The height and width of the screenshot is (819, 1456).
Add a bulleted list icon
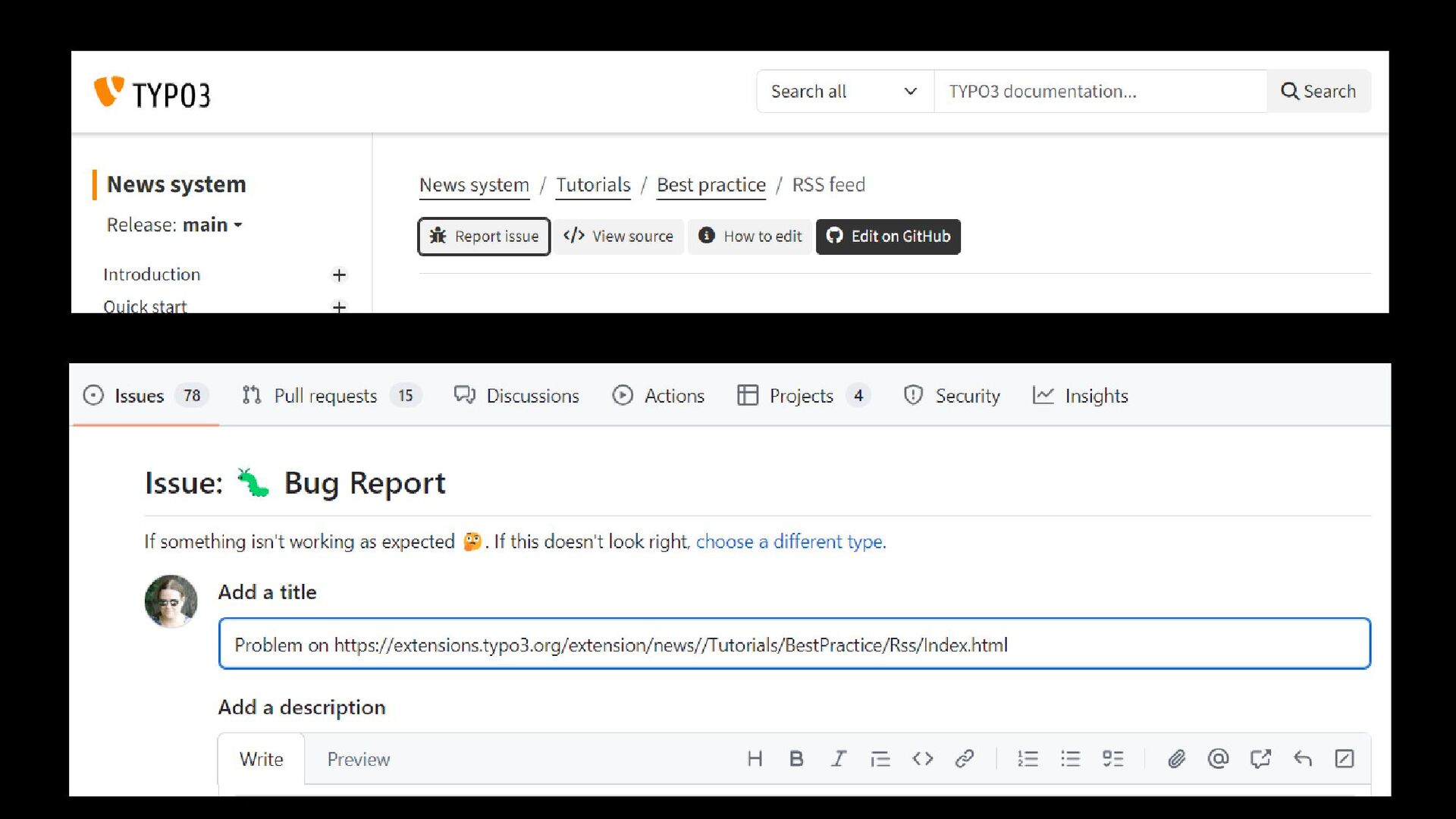click(1071, 759)
